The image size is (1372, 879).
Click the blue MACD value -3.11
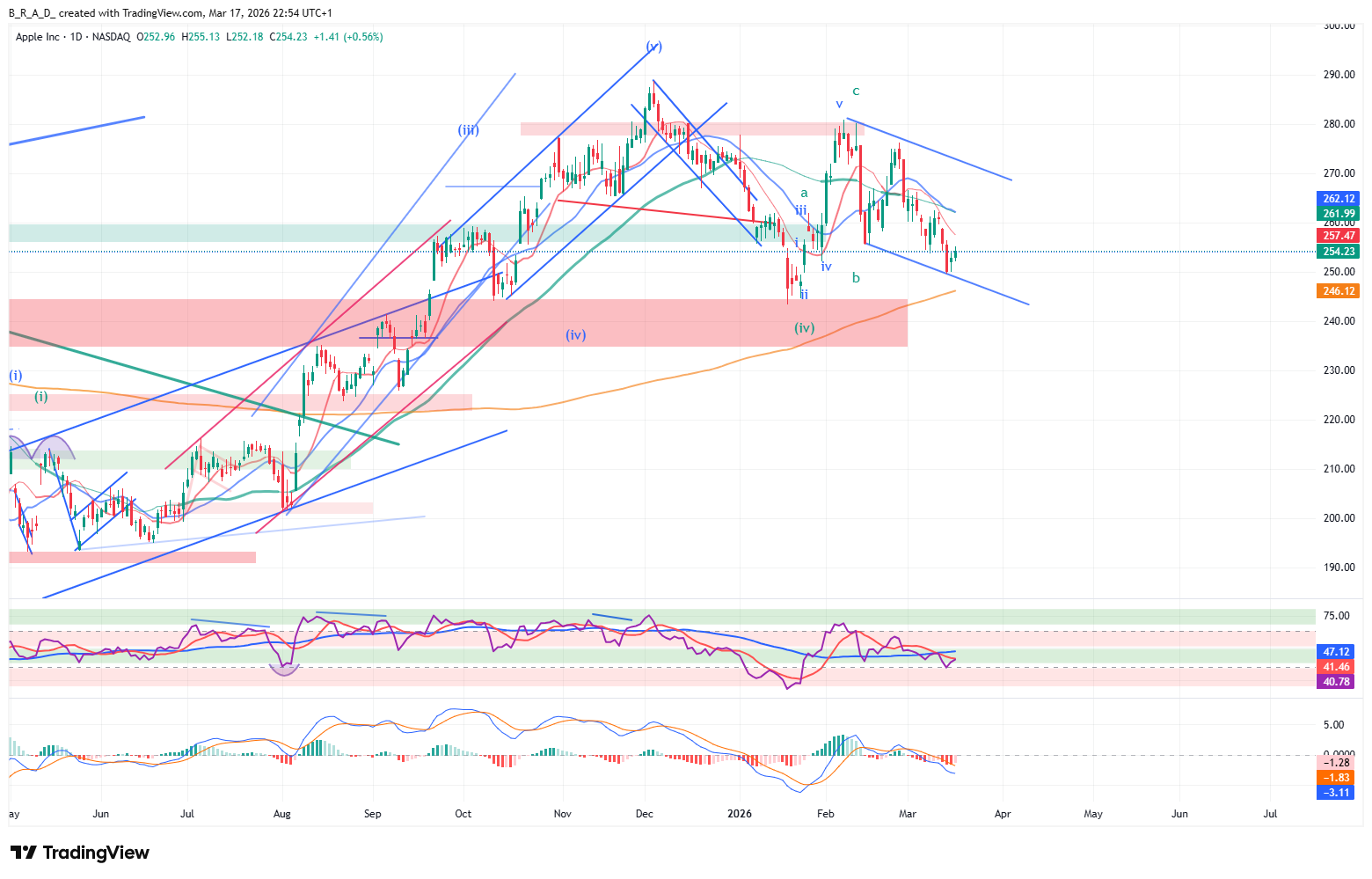point(1336,793)
